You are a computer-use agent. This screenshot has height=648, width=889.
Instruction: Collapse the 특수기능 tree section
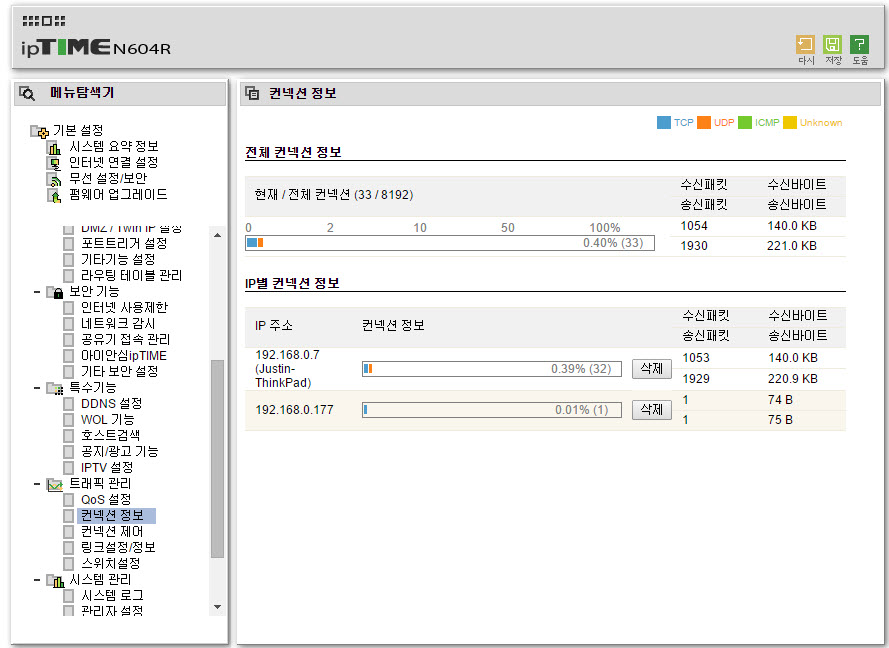(37, 388)
